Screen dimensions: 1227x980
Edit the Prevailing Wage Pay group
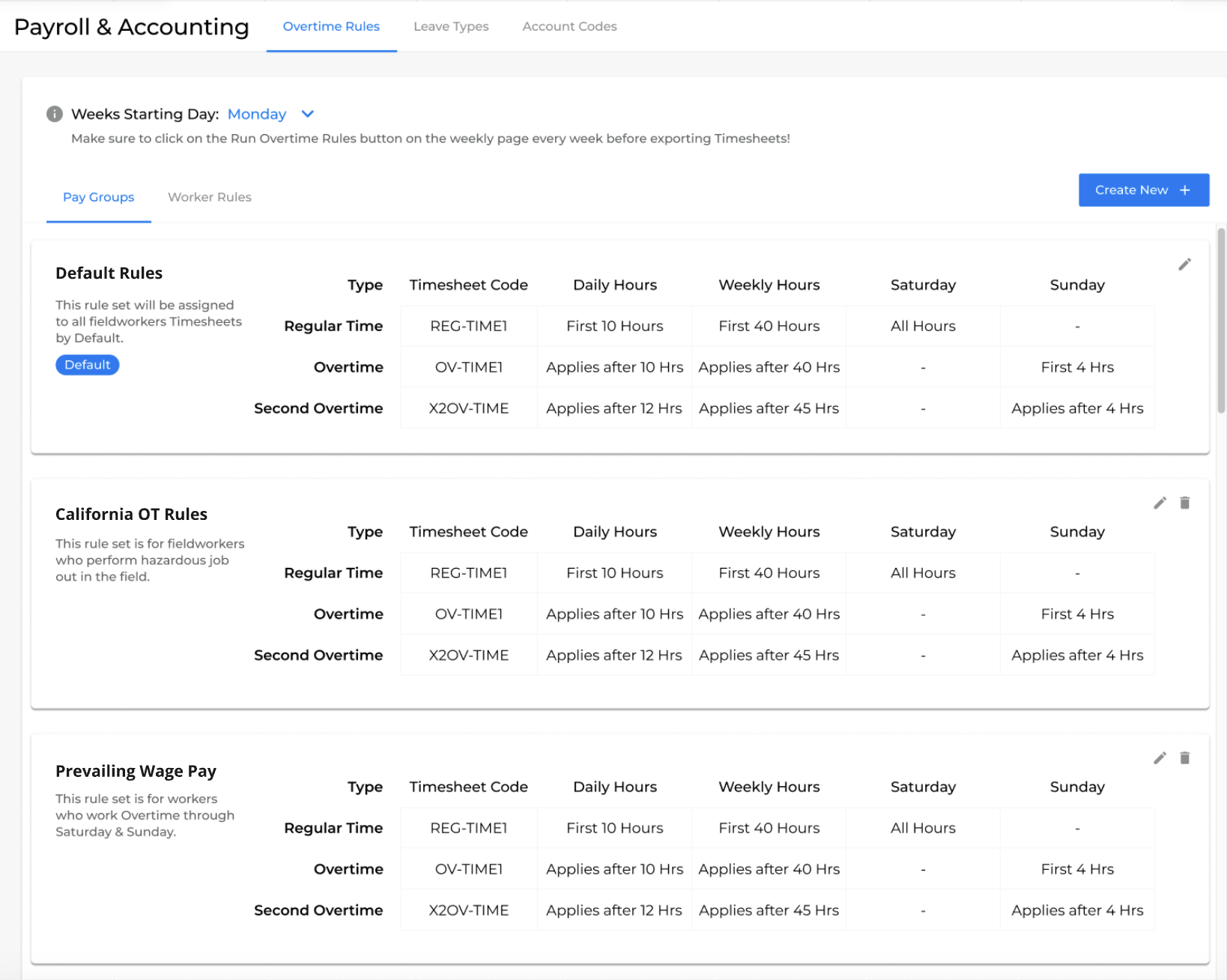pyautogui.click(x=1160, y=758)
